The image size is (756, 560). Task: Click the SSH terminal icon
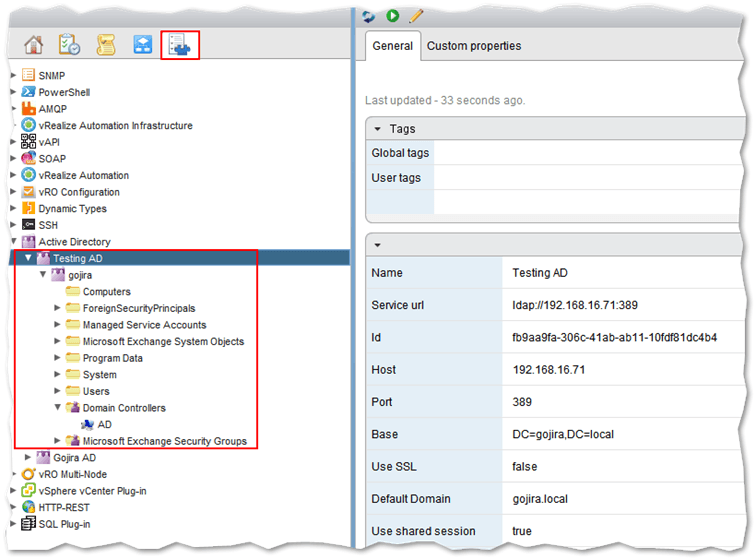click(28, 225)
